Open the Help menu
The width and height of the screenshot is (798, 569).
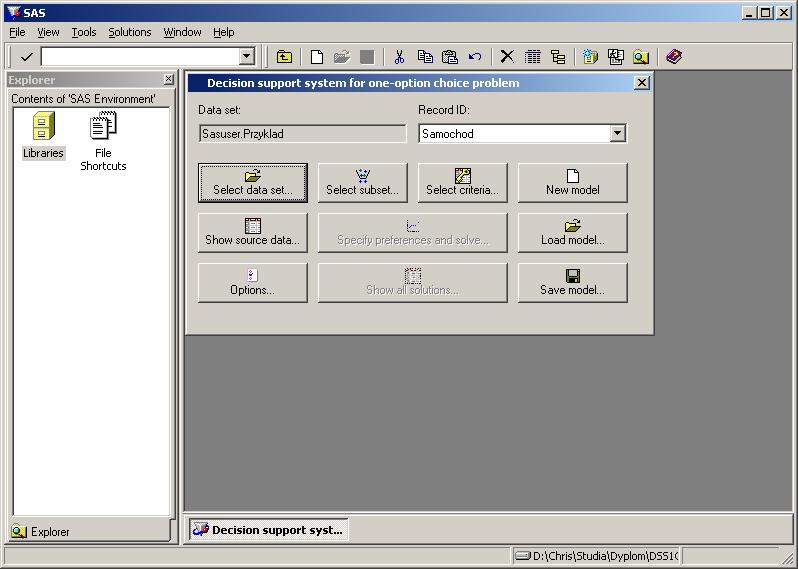223,32
